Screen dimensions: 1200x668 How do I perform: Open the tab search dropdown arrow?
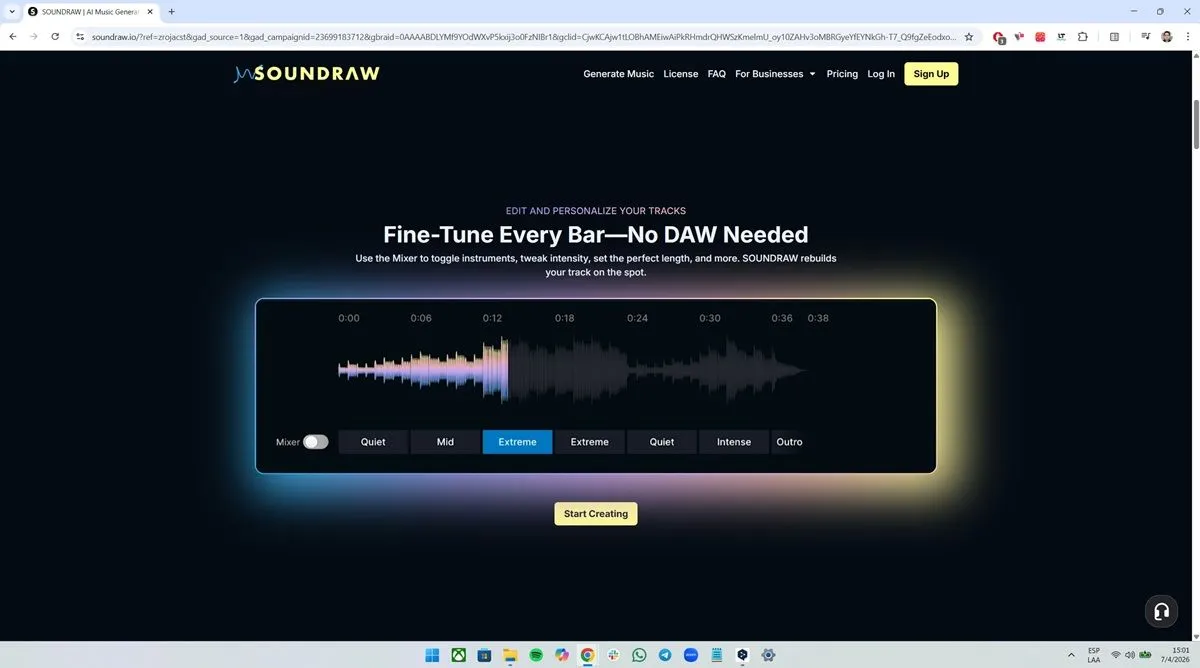[x=10, y=11]
